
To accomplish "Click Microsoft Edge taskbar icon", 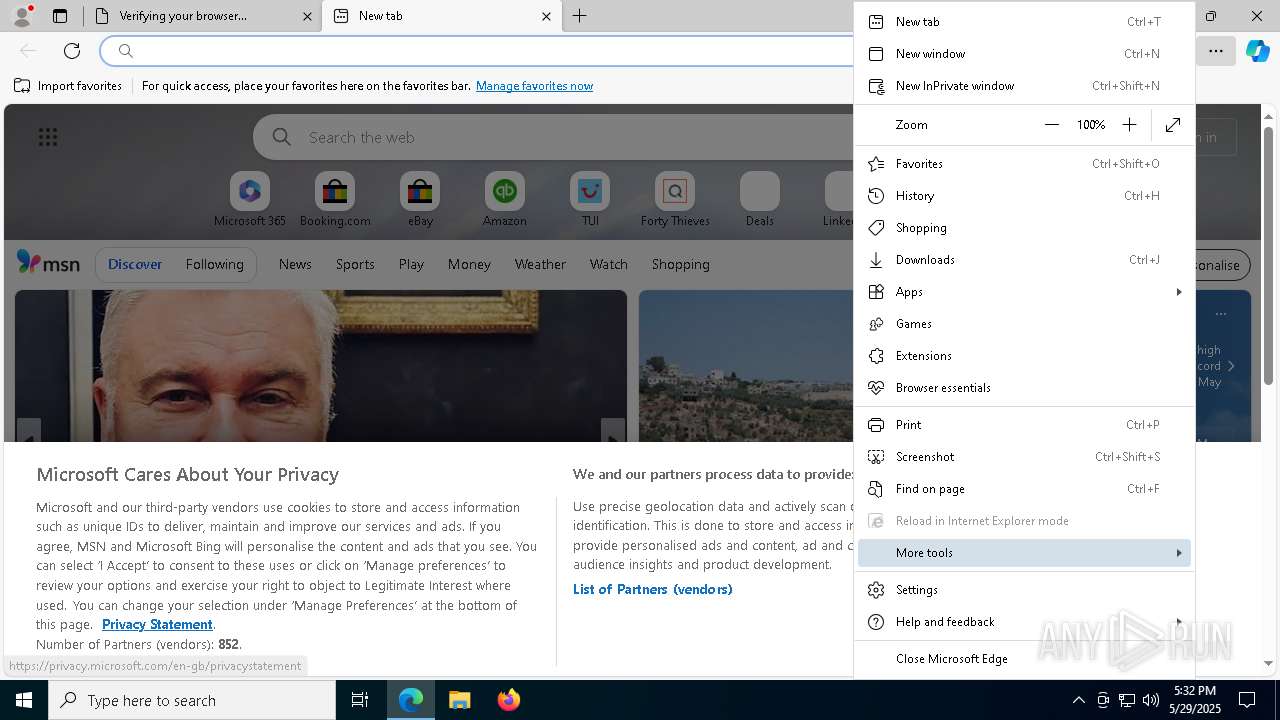I will (411, 700).
